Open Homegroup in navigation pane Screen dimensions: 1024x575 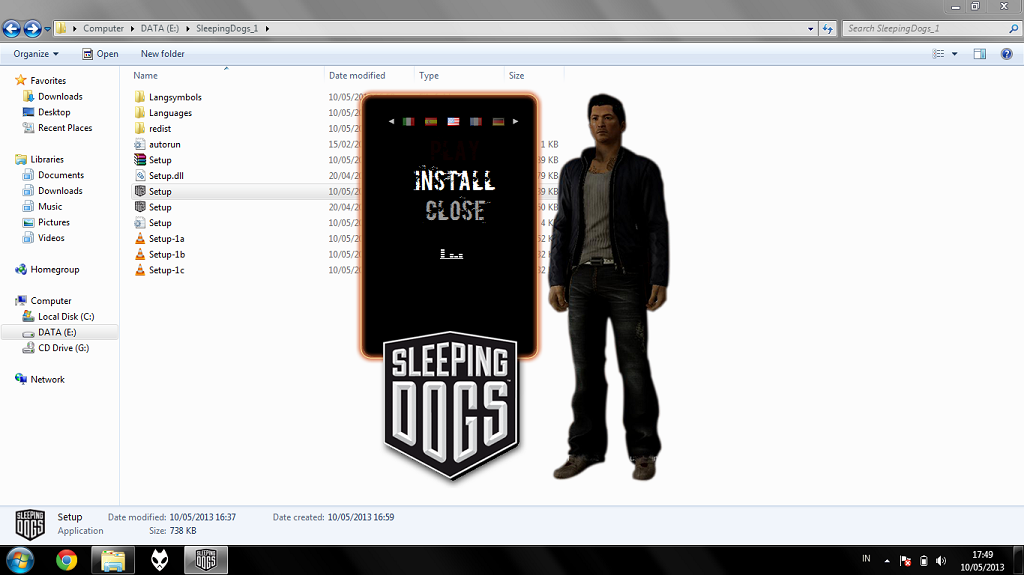55,269
